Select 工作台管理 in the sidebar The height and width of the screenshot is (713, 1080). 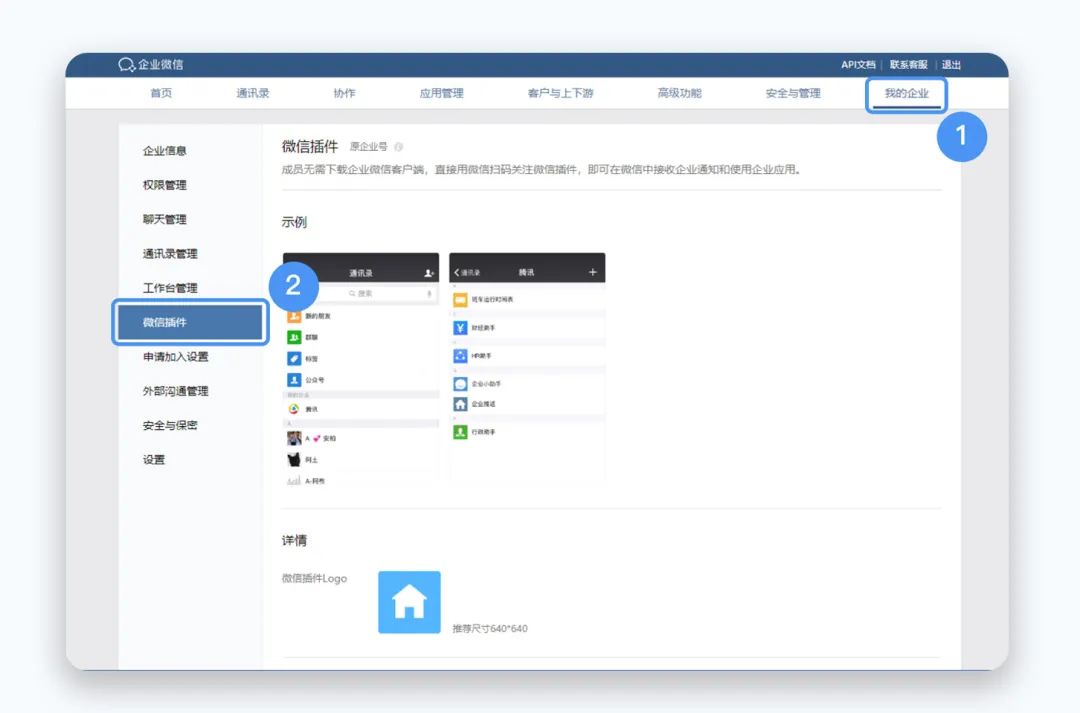[x=170, y=288]
